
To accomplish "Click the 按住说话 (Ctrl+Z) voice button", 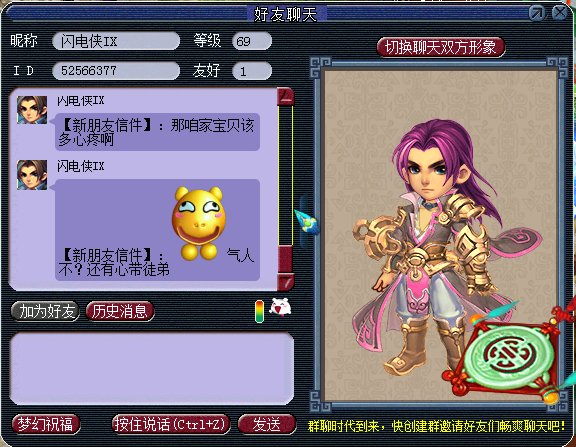I will 171,425.
